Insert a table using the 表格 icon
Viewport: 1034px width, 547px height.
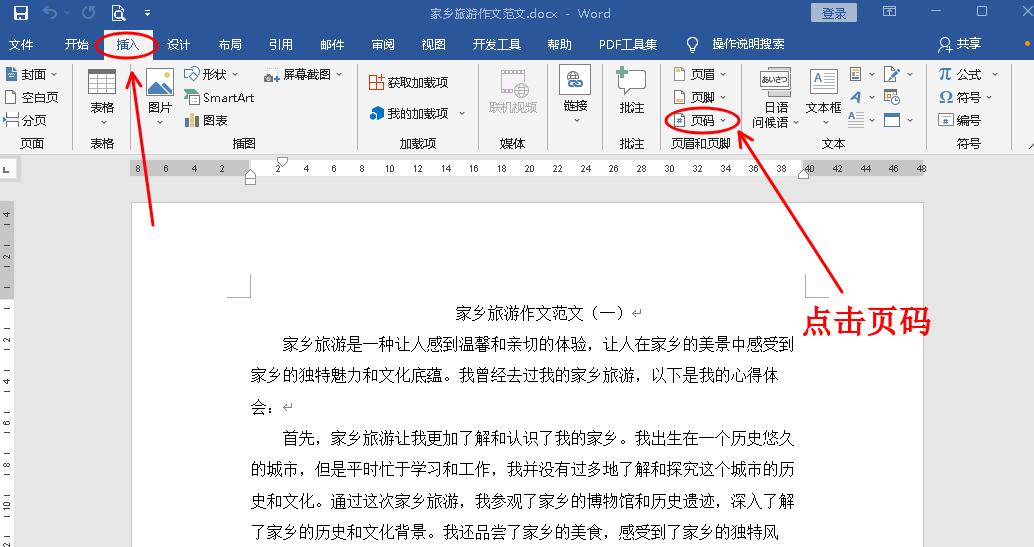[x=102, y=90]
